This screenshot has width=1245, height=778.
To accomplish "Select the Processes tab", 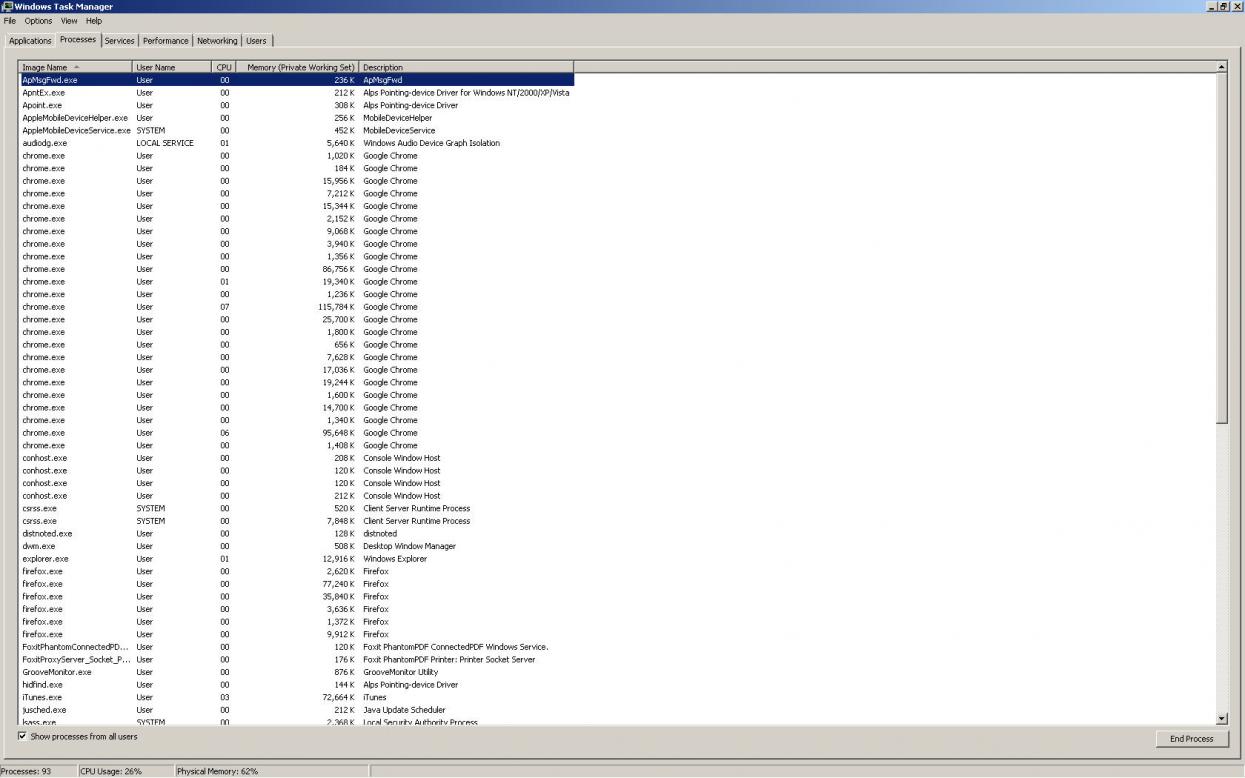I will click(x=78, y=40).
